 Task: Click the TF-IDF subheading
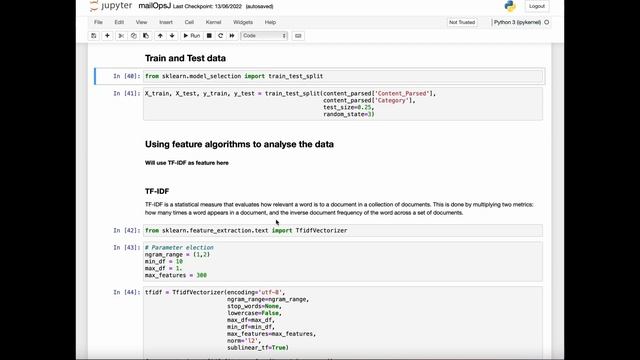(157, 191)
